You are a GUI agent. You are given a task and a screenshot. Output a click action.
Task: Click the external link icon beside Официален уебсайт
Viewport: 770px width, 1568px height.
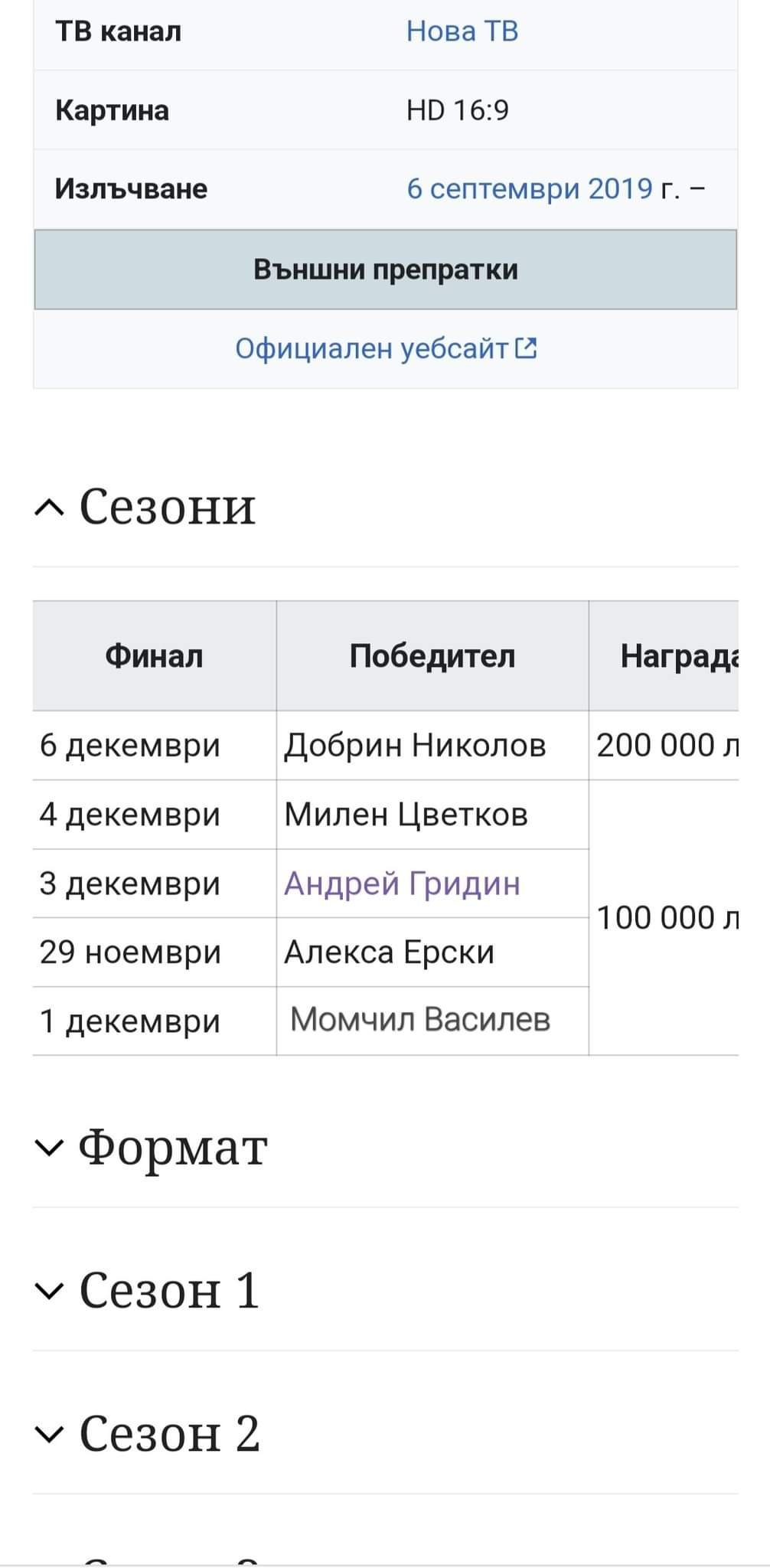tap(526, 349)
